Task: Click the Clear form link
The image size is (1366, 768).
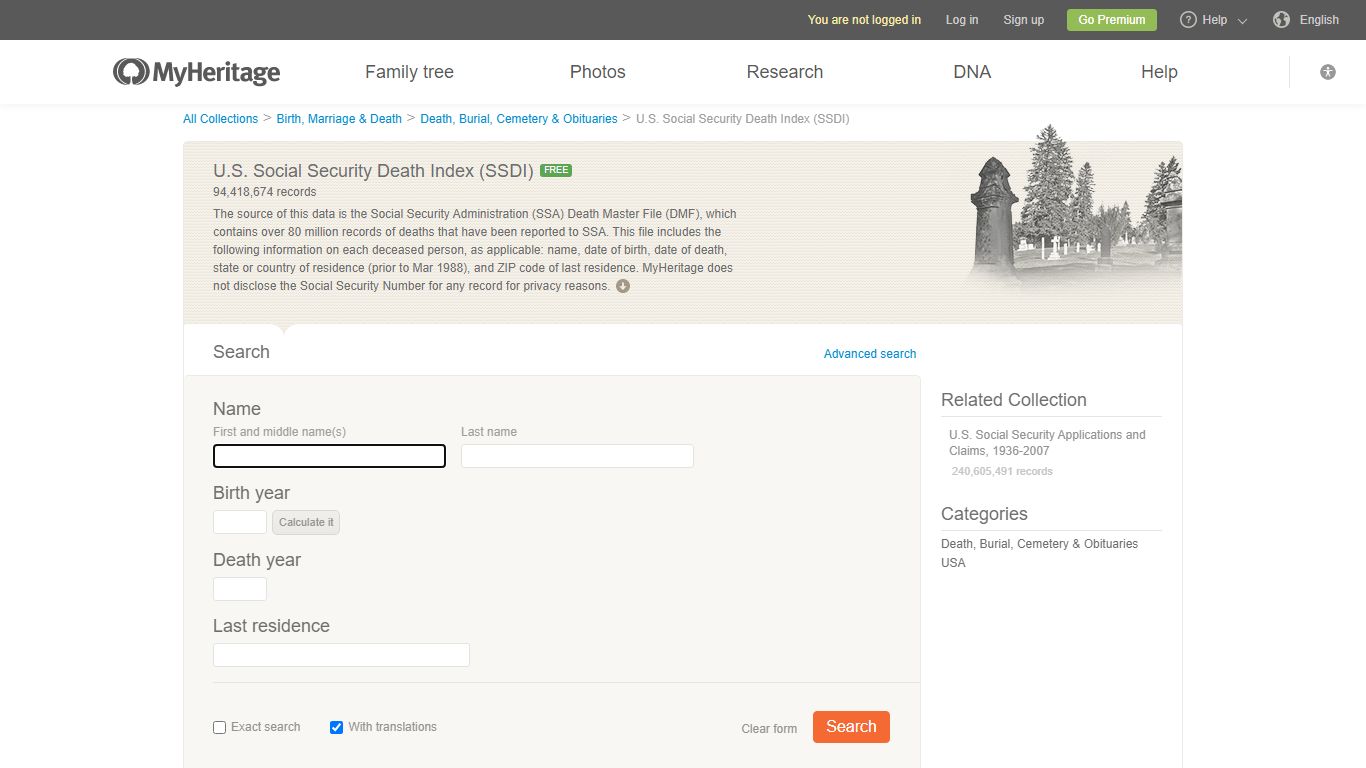Action: point(769,729)
